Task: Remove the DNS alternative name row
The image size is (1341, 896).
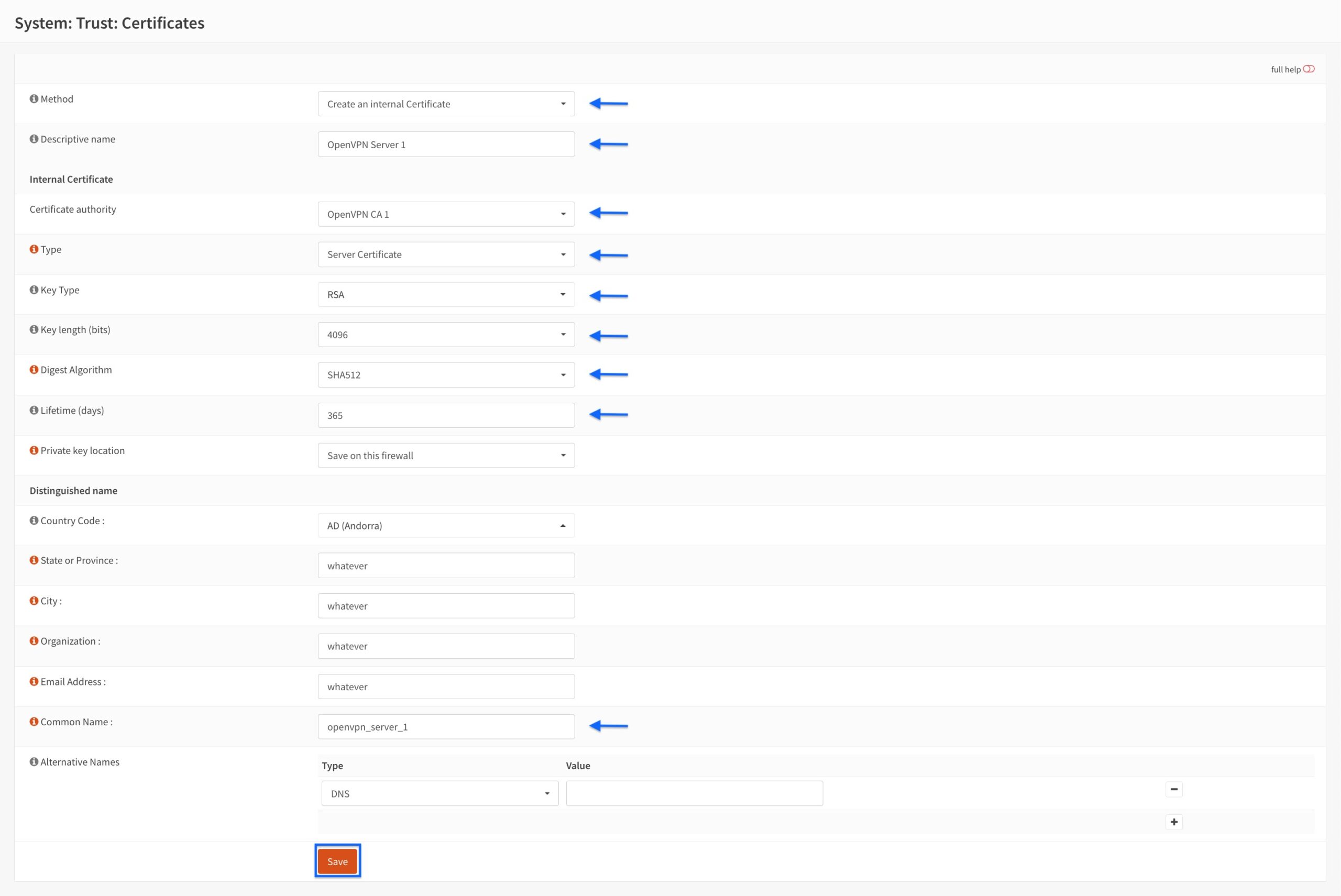Action: 1174,789
